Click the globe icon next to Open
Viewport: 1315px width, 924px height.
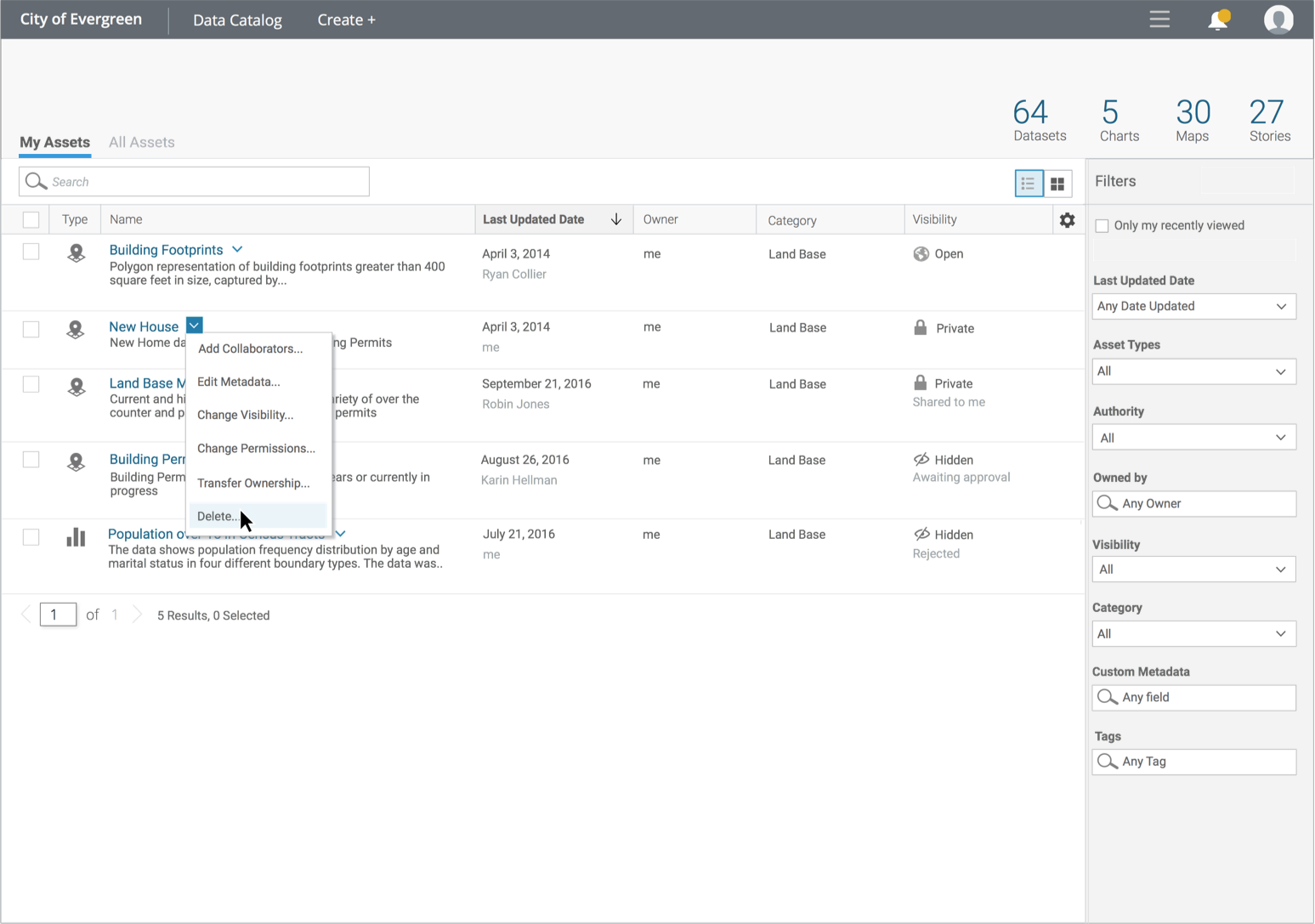(x=921, y=253)
